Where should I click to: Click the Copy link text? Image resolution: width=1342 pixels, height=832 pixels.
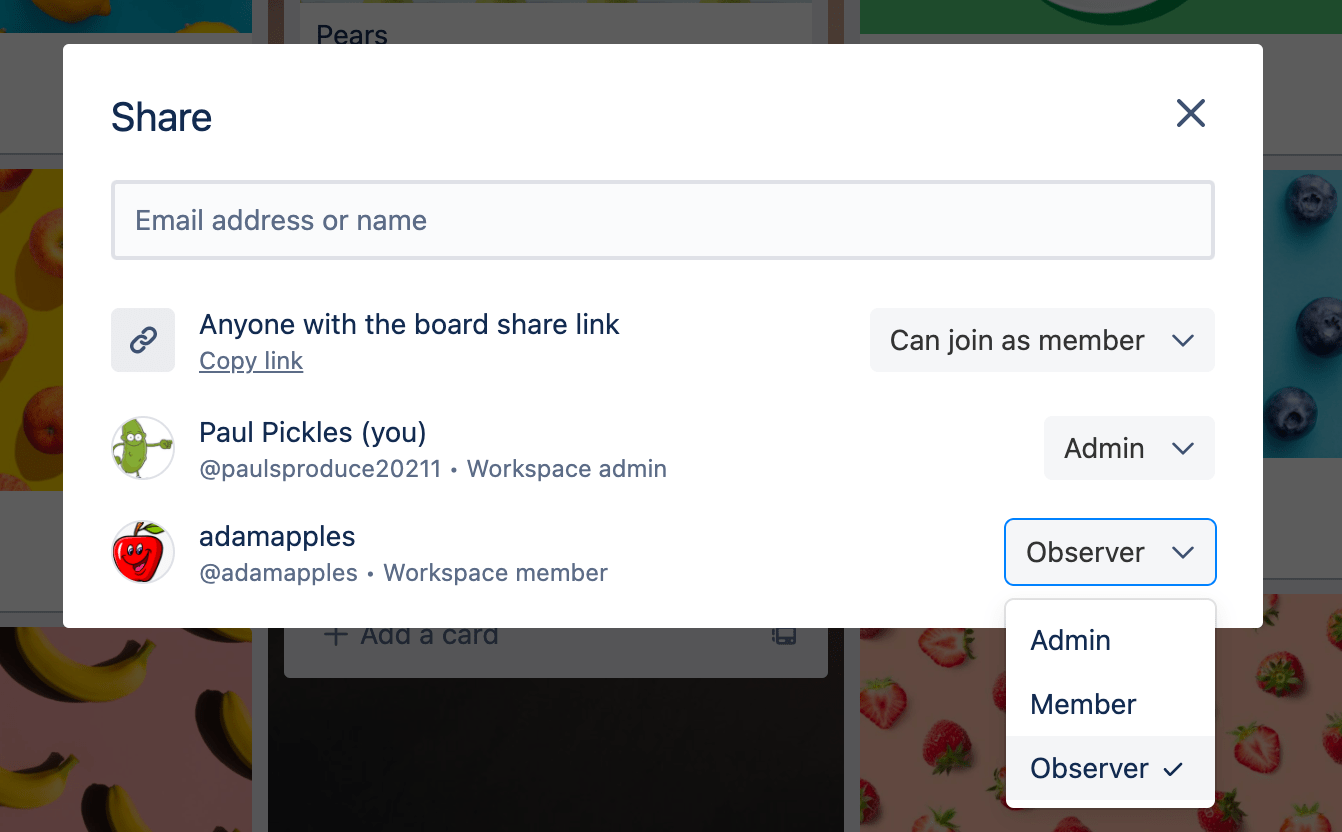pos(251,360)
